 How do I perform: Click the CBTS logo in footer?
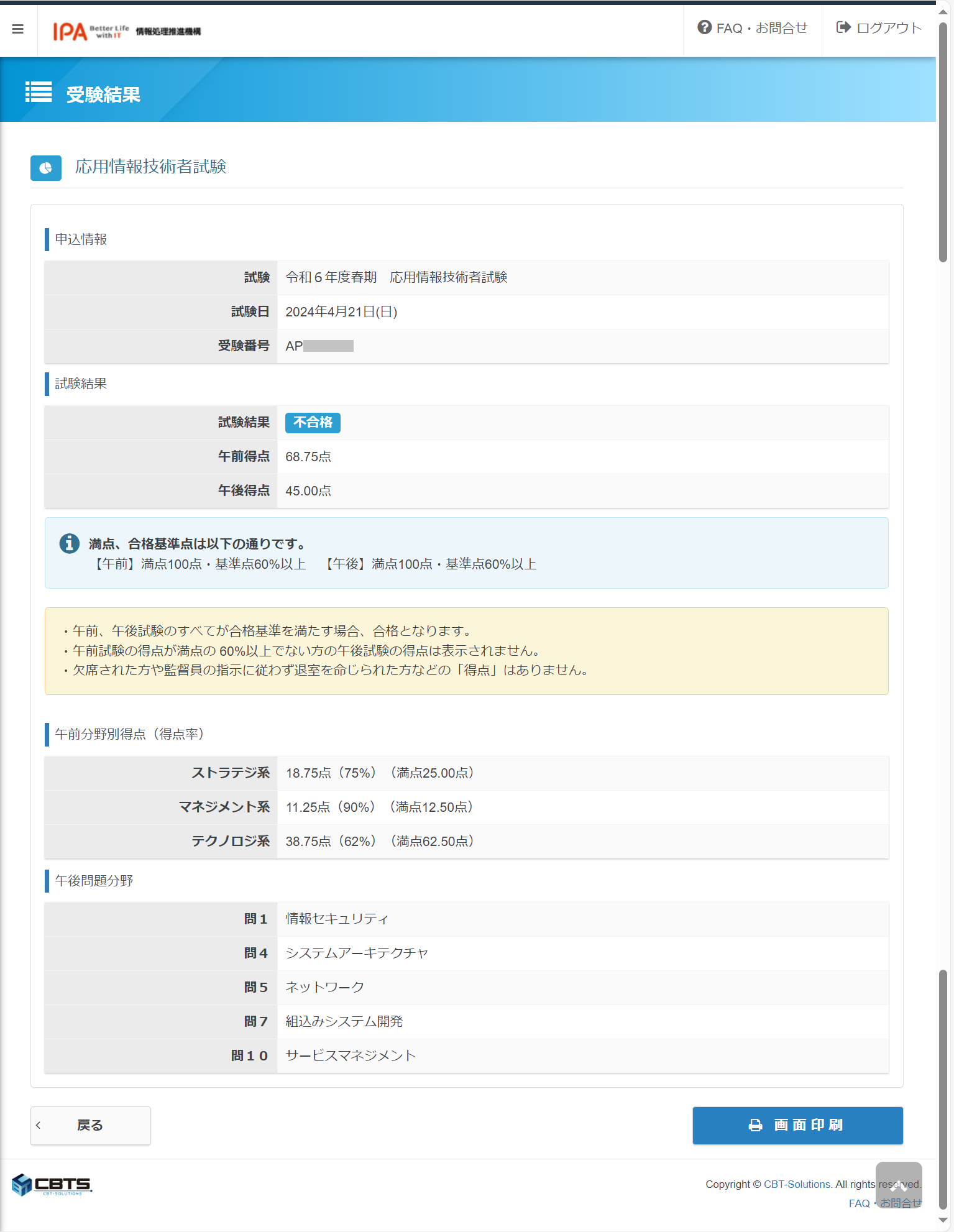[x=52, y=1185]
